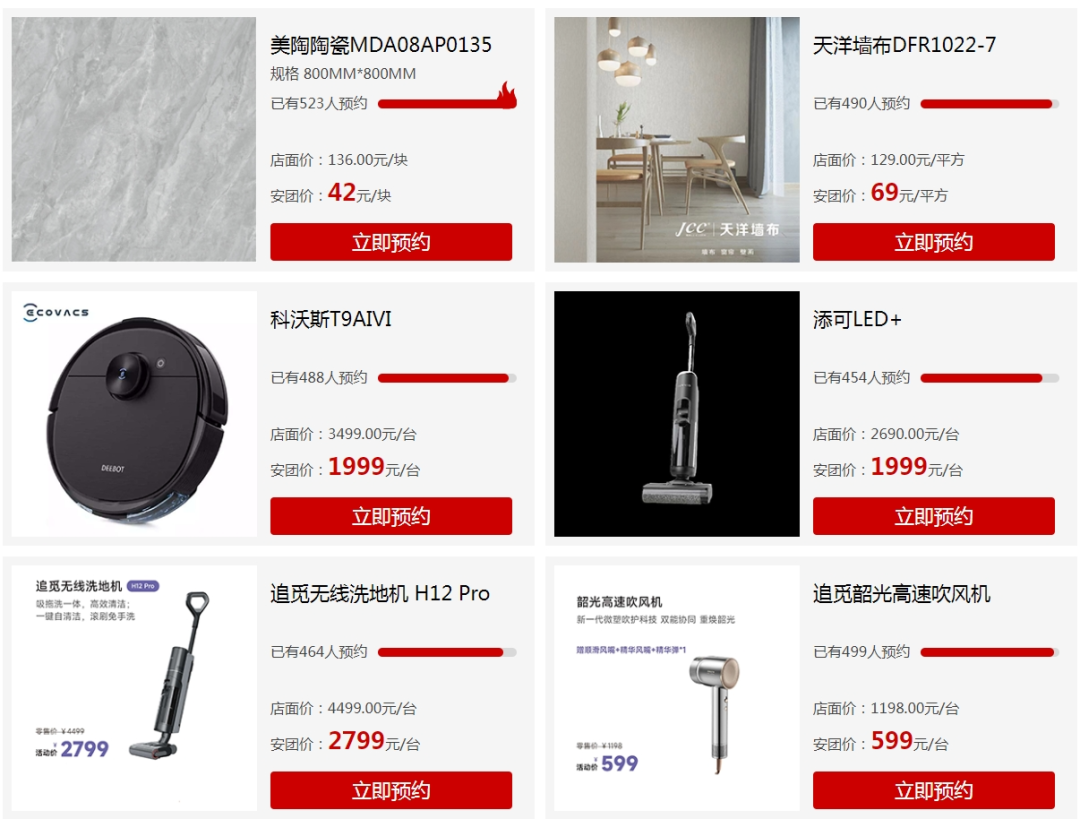Reserve the 添可LED+ floor washer
This screenshot has height=819, width=1080.
point(933,516)
